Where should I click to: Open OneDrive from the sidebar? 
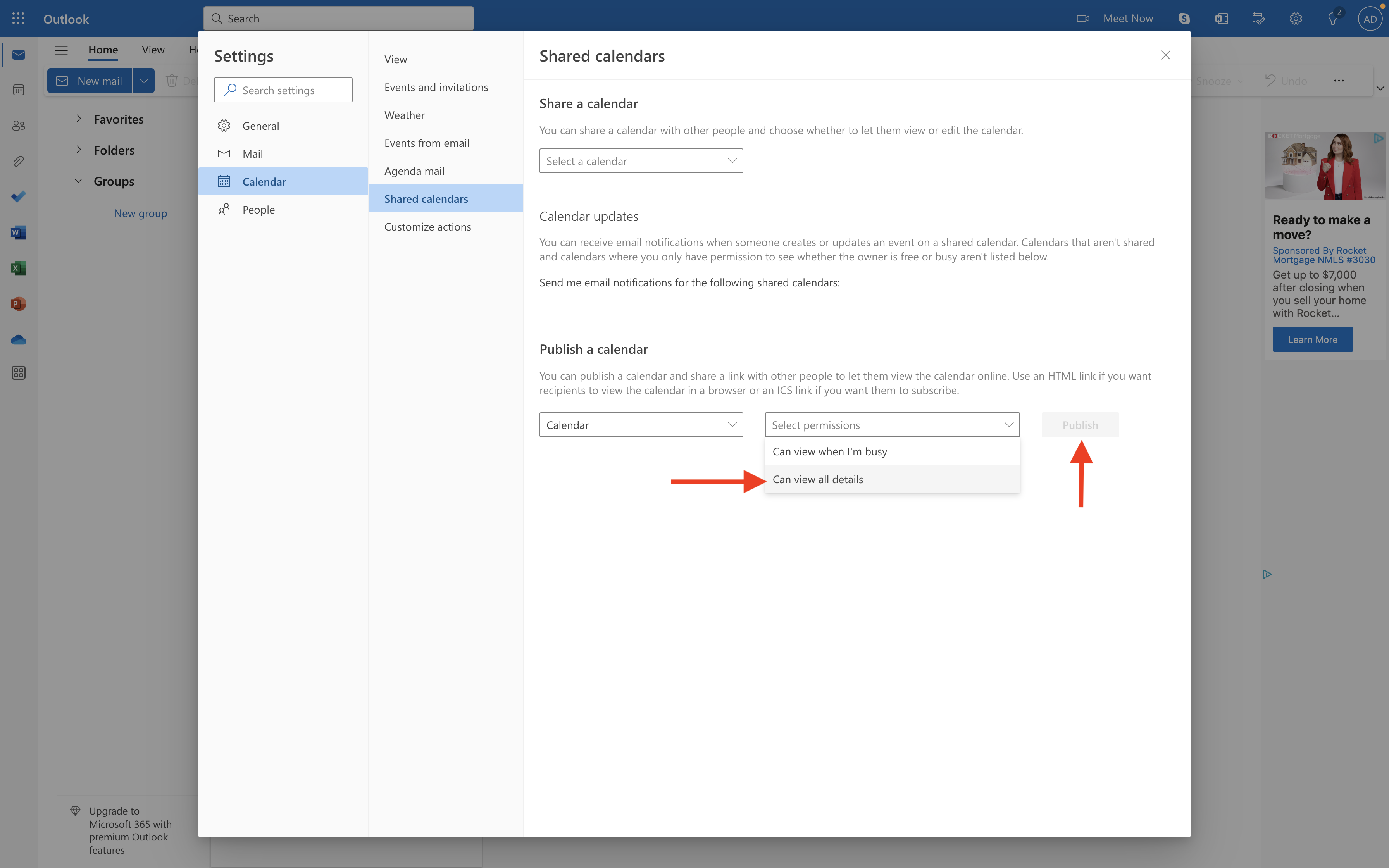18,340
